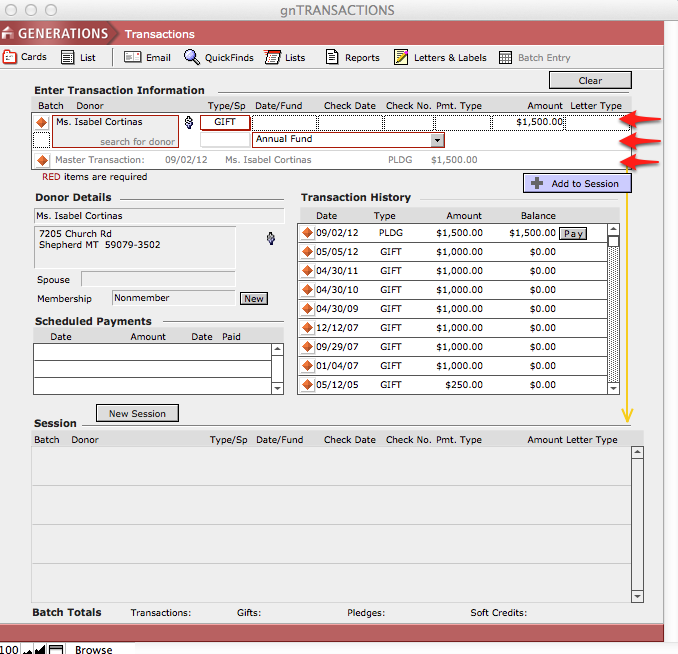Click donor lookup icon beside address

(269, 238)
